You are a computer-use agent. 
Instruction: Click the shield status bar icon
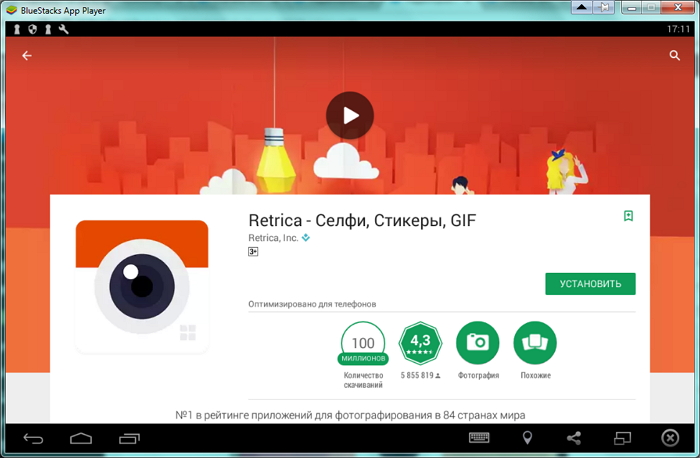coord(33,29)
